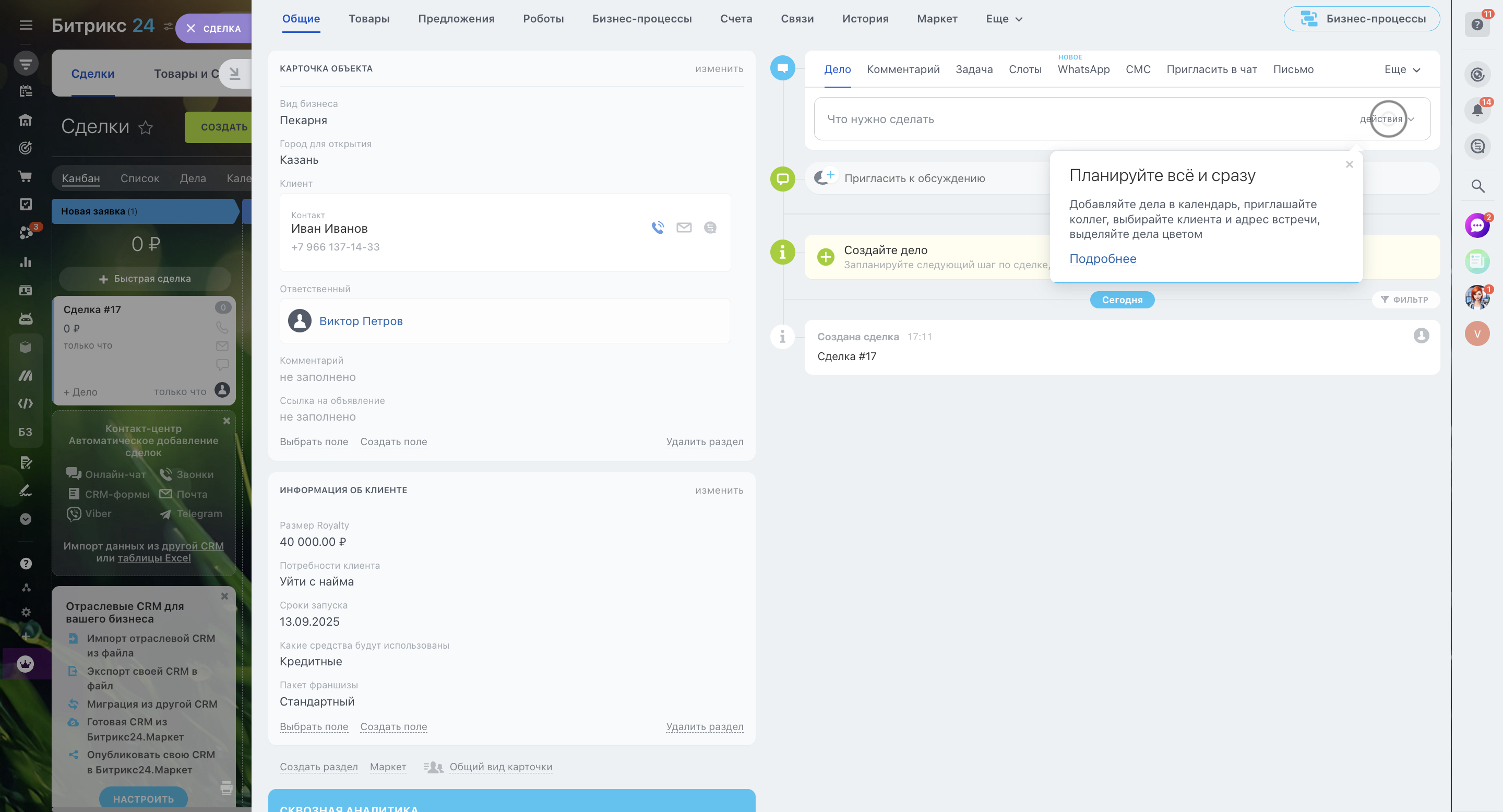Click the star icon beside Сделки title

coord(146,127)
